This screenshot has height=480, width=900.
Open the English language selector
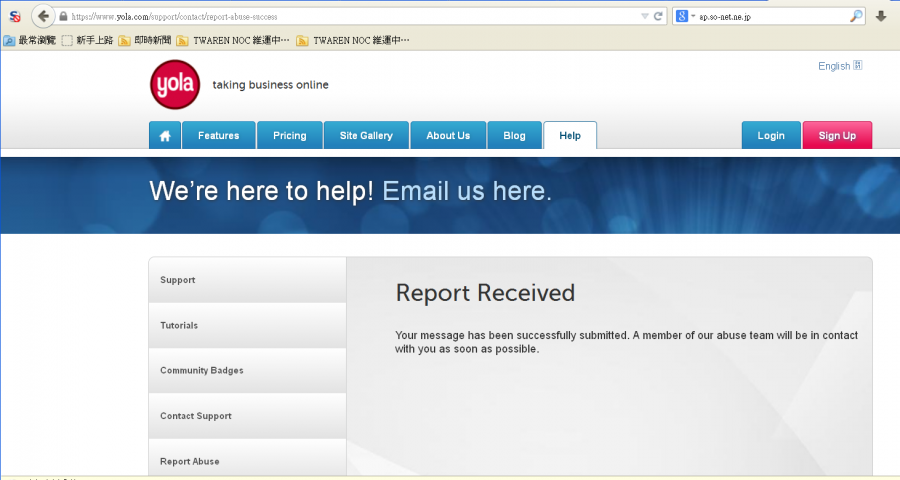(839, 66)
